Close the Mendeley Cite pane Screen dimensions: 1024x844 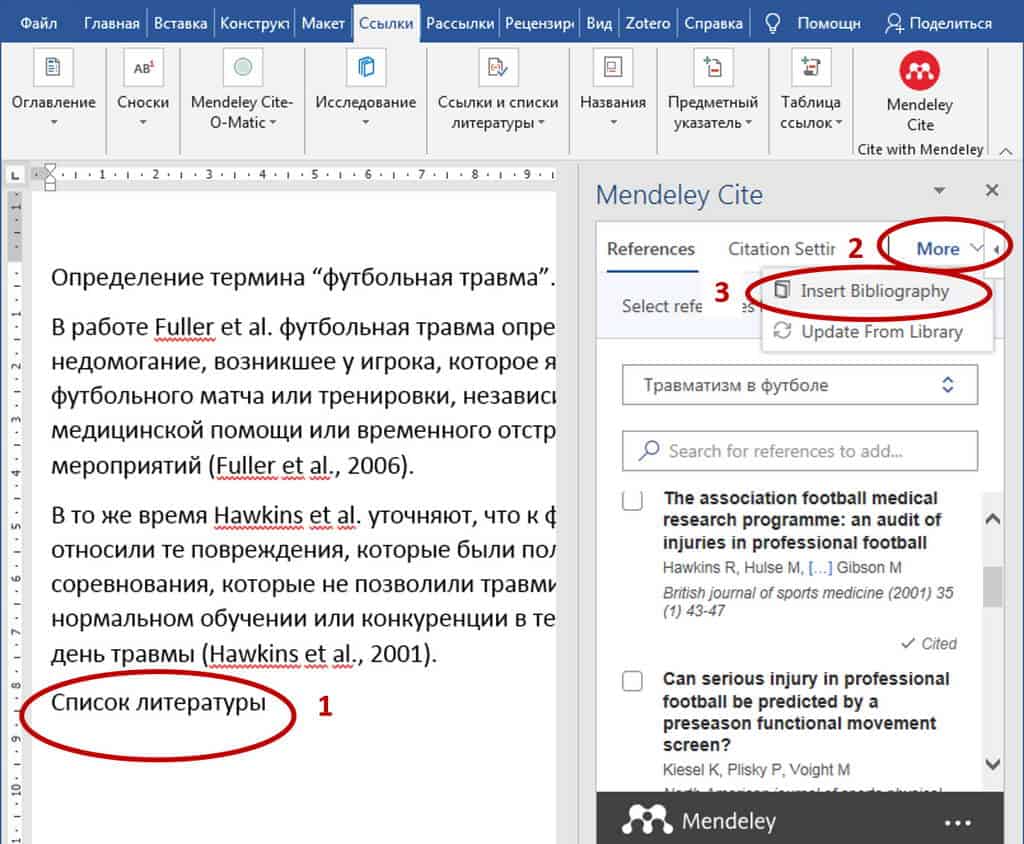click(x=991, y=190)
